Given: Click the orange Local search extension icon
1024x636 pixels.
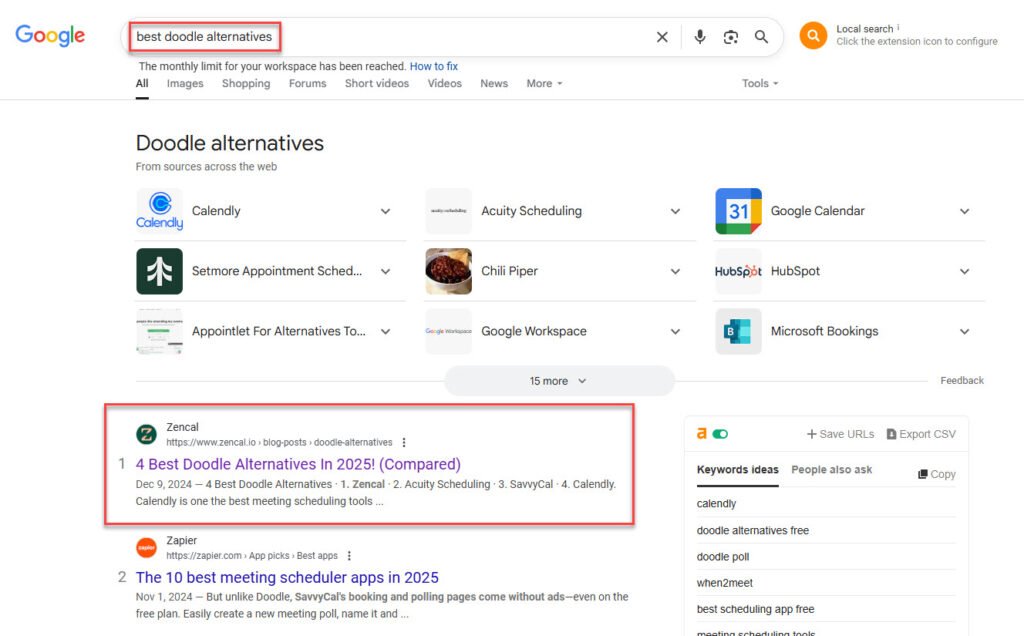Looking at the screenshot, I should (x=813, y=35).
